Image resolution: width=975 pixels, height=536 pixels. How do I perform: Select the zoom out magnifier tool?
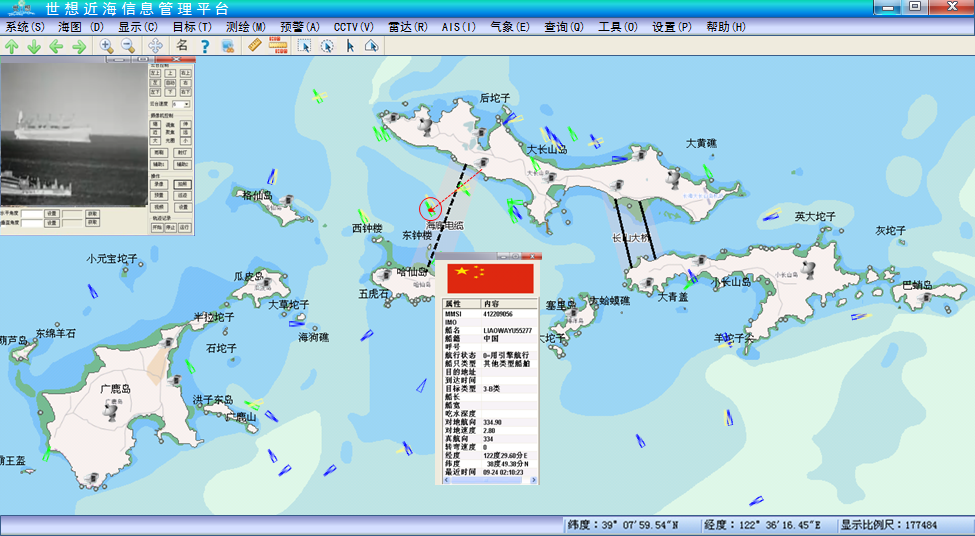coord(128,46)
